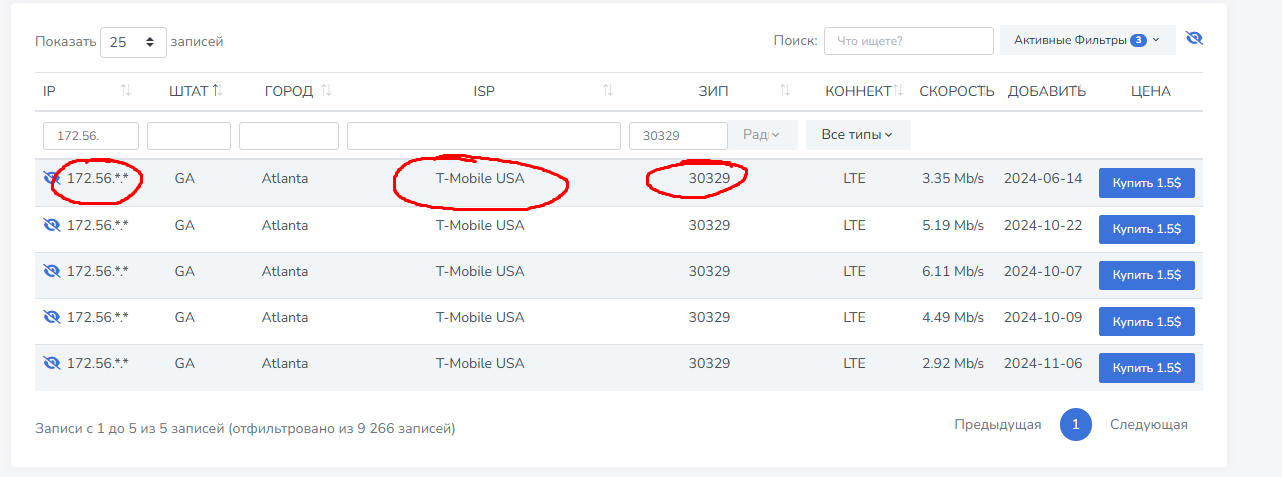Reveal IP of the 2024-10-22 row

pyautogui.click(x=52, y=225)
